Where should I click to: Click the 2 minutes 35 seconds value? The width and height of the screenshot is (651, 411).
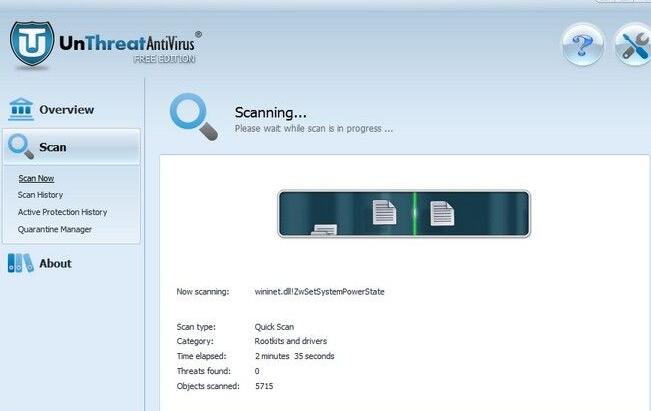point(294,356)
